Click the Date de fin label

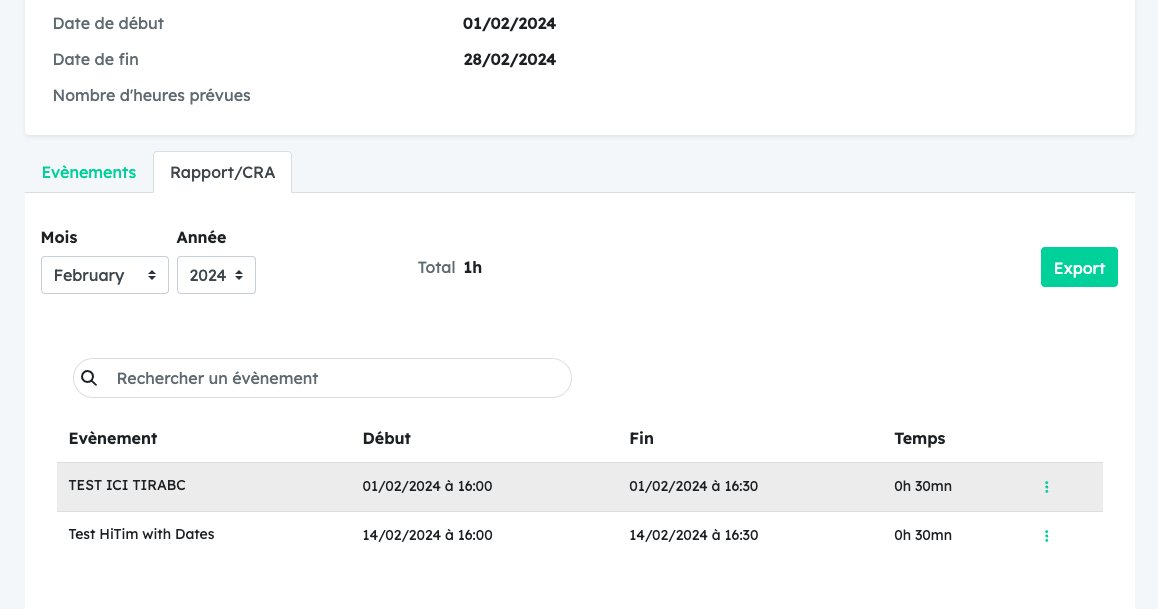95,60
